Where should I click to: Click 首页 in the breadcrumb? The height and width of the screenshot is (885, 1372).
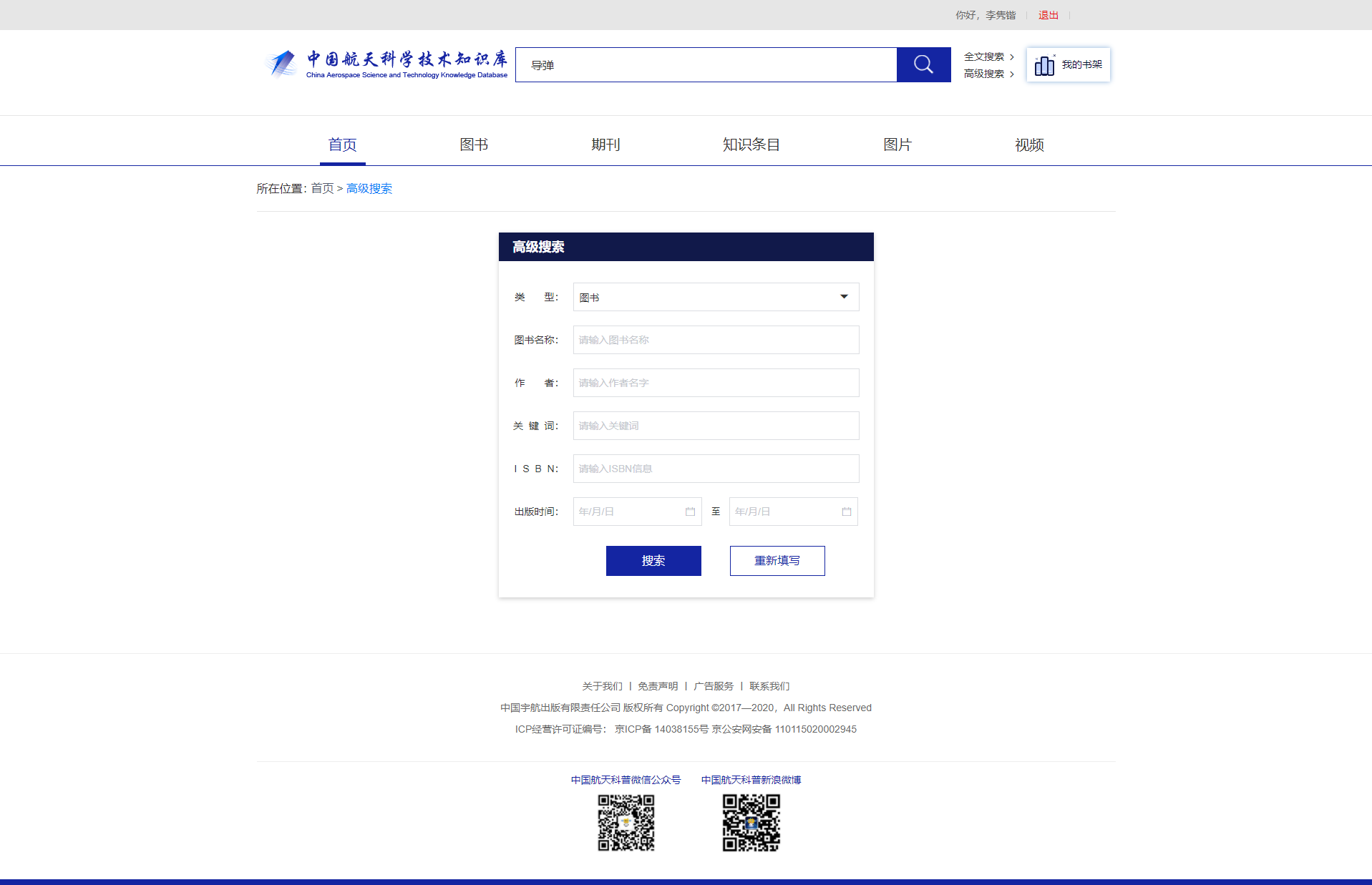click(x=322, y=188)
